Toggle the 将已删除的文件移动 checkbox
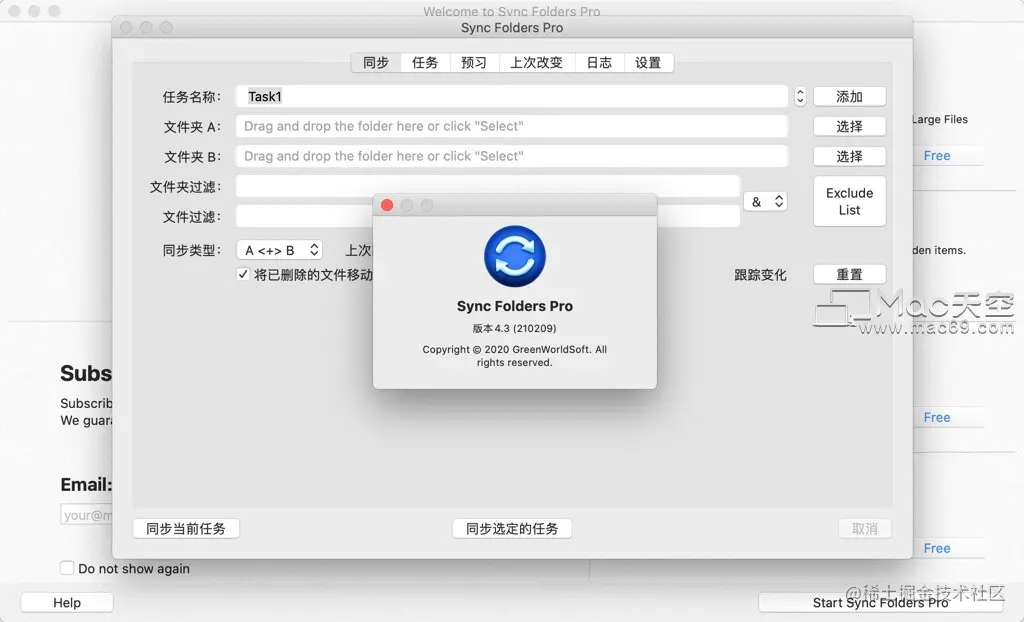Viewport: 1024px width, 622px height. [x=243, y=274]
